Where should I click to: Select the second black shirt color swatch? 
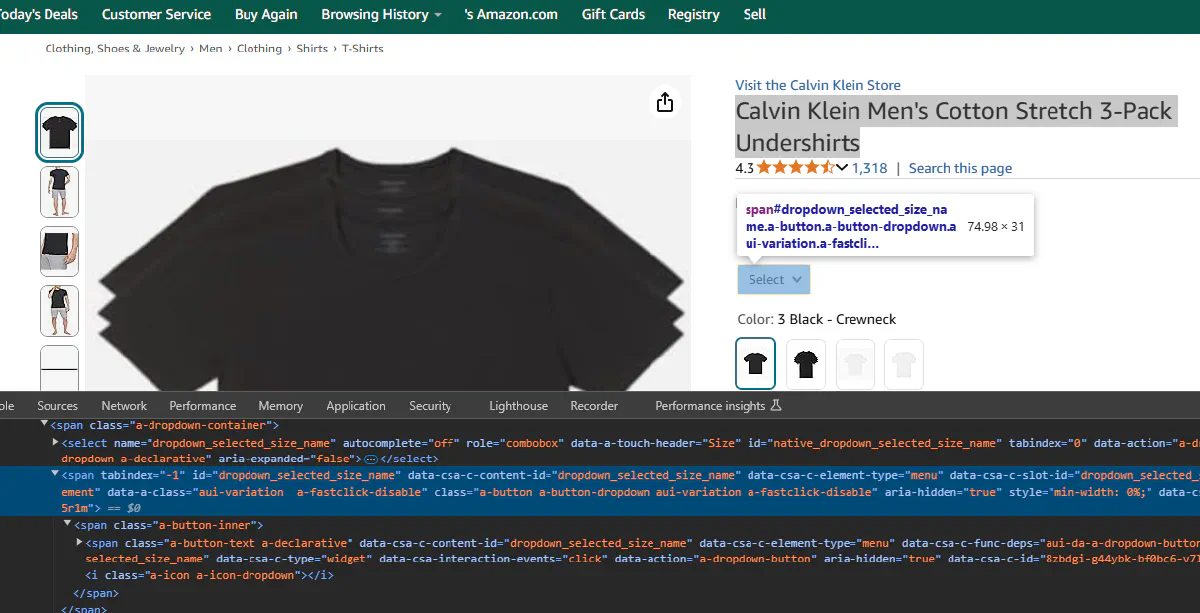tap(806, 364)
